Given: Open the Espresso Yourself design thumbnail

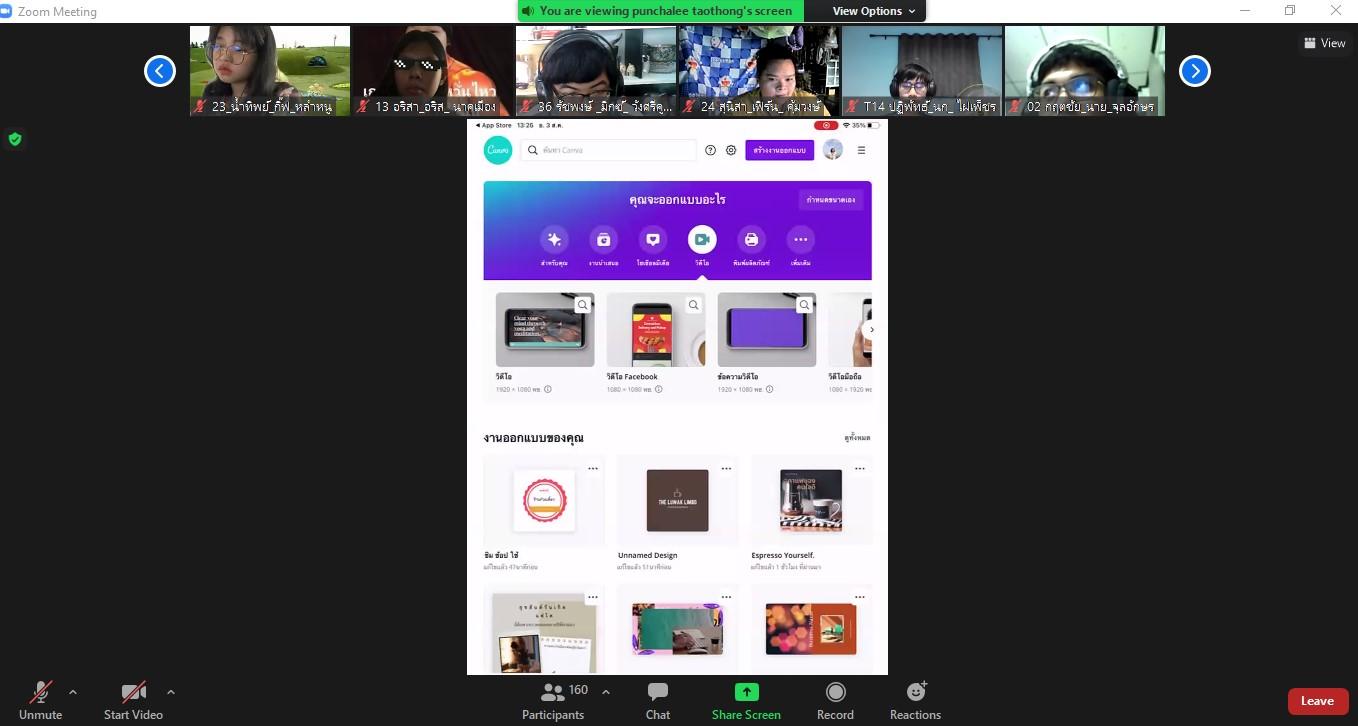Looking at the screenshot, I should tap(811, 500).
